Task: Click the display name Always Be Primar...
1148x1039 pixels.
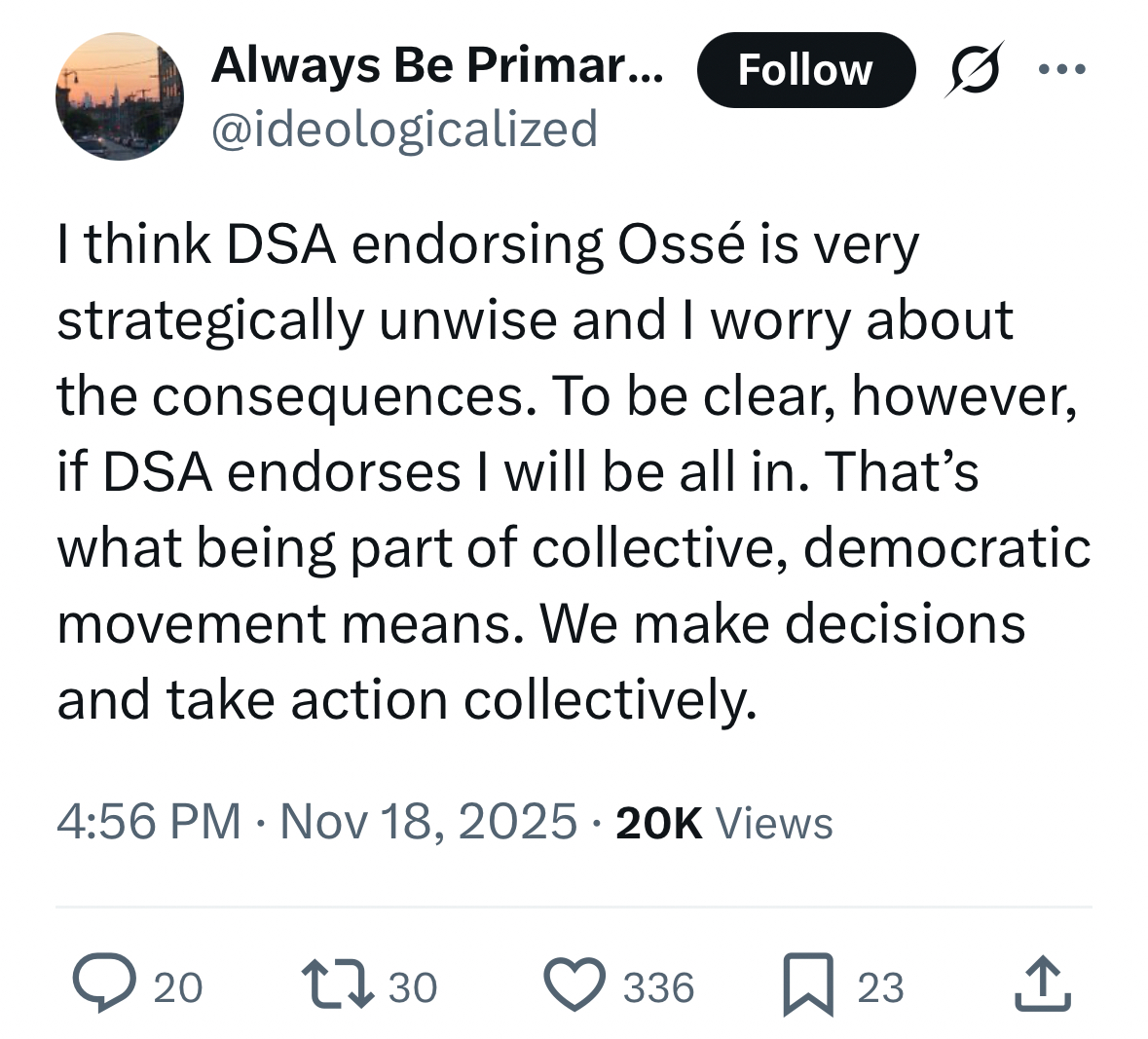Action: pos(437,66)
